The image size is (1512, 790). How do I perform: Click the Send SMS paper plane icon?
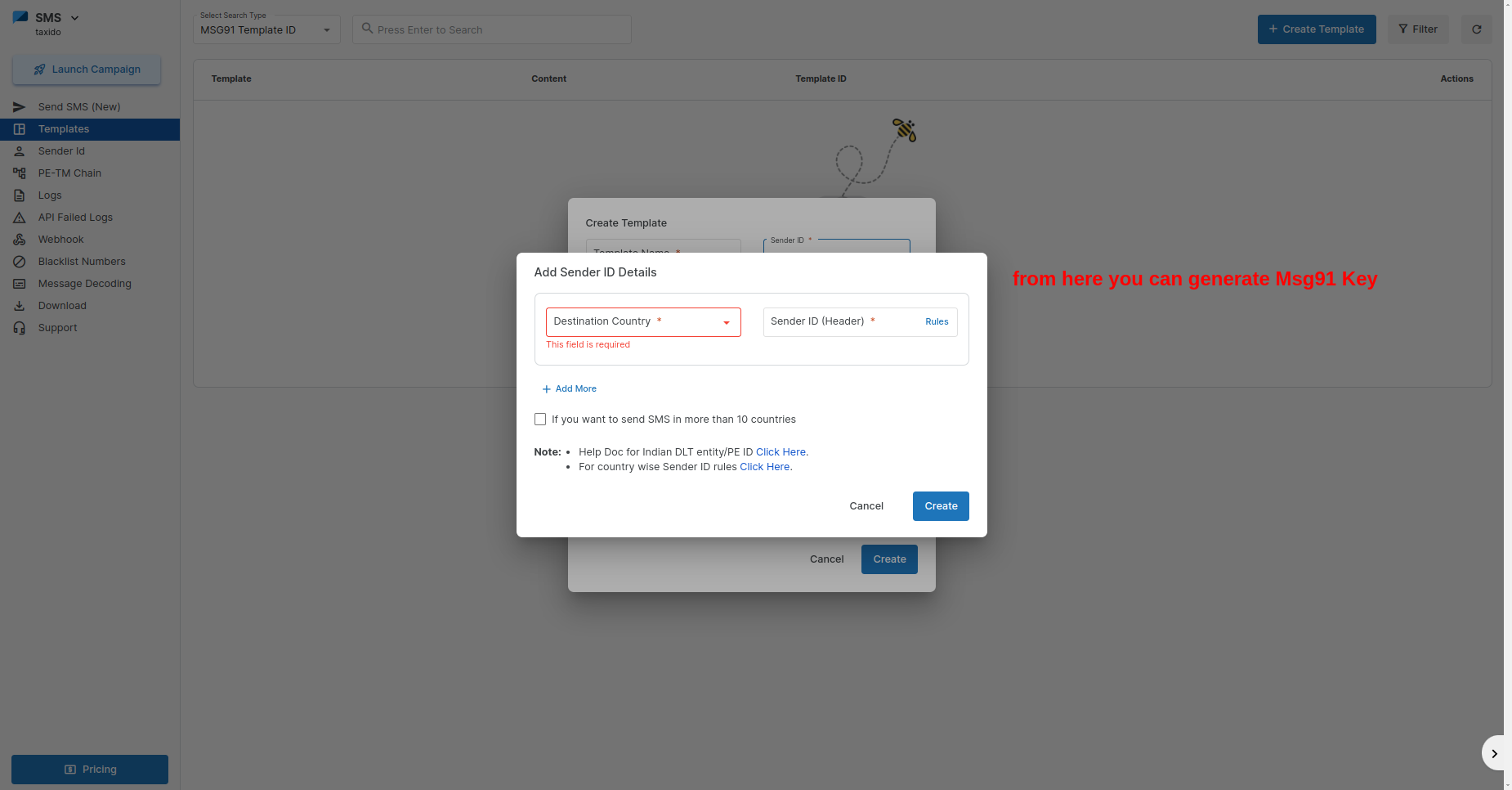pos(20,107)
